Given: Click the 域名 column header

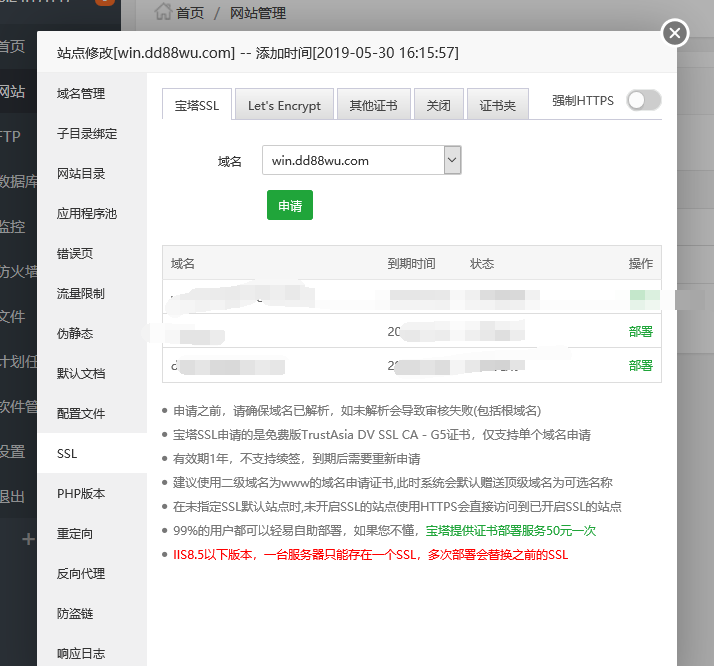Looking at the screenshot, I should pos(183,264).
